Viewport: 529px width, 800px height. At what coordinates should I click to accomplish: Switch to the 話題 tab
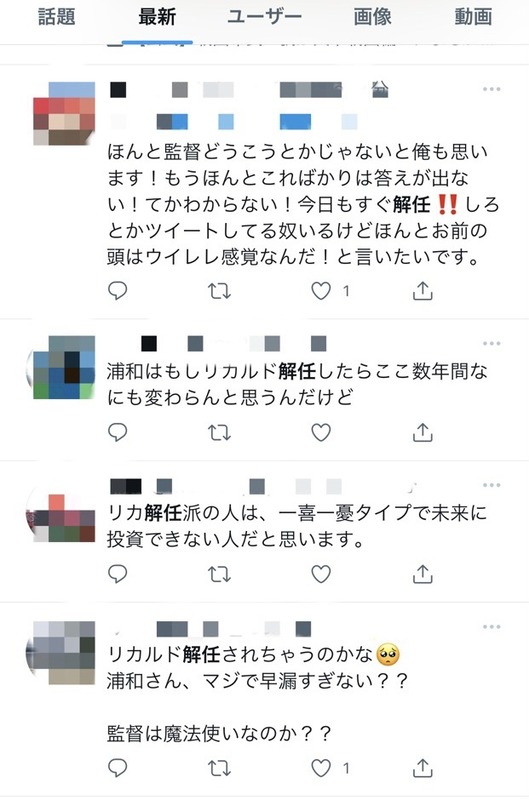(x=57, y=17)
